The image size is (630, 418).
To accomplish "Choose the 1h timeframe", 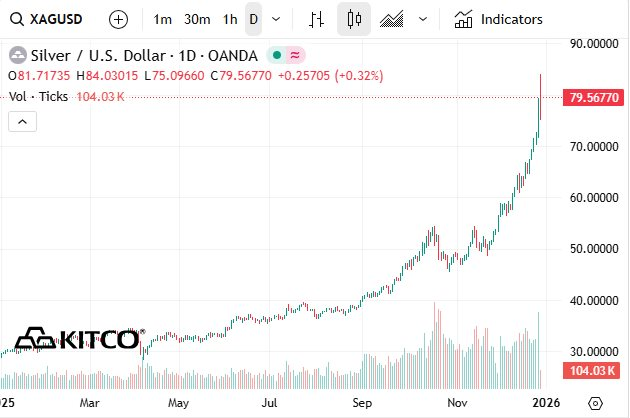I will [230, 19].
